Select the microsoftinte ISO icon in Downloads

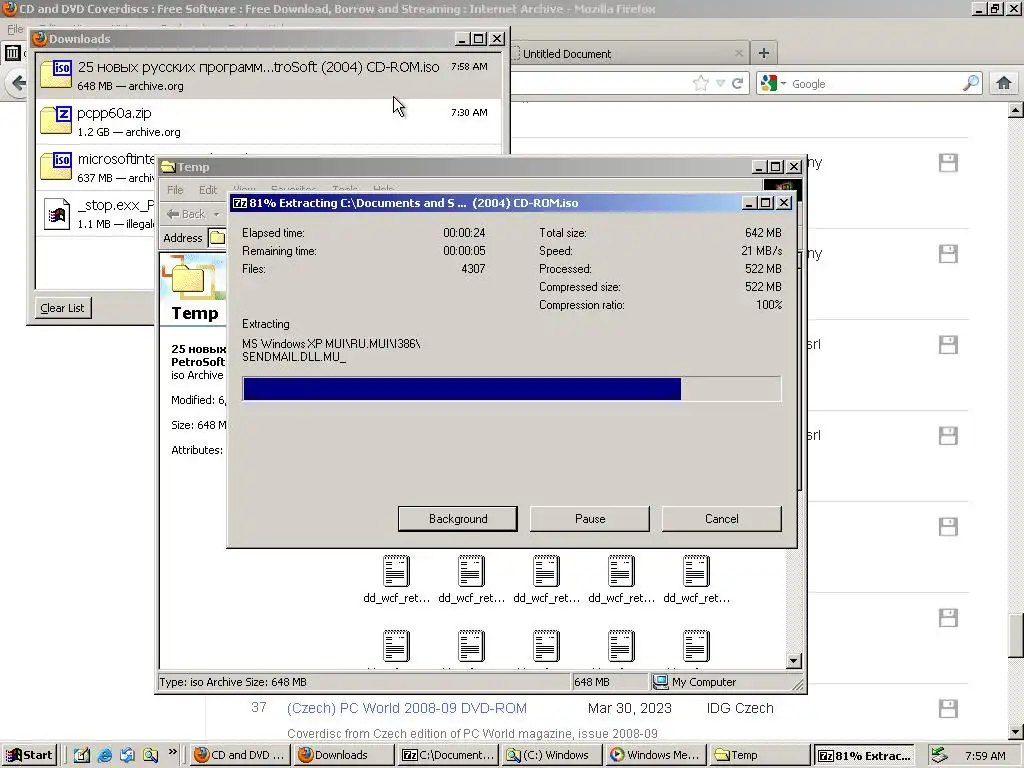56,167
